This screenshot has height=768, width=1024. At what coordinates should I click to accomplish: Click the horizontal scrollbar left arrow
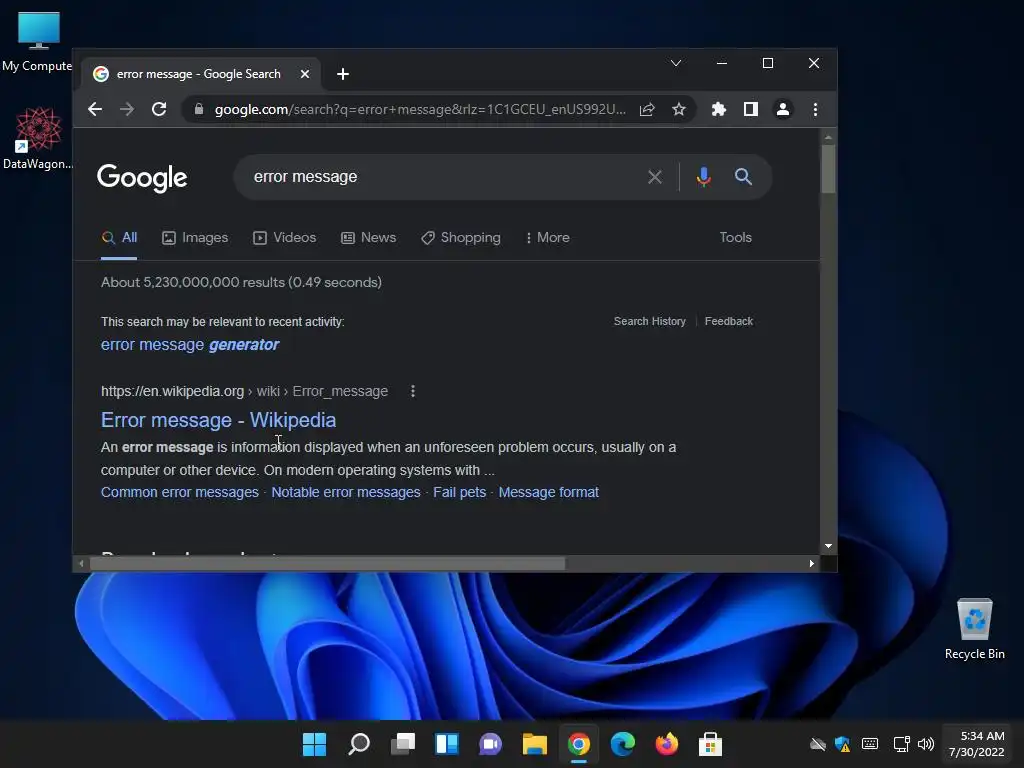tap(81, 564)
